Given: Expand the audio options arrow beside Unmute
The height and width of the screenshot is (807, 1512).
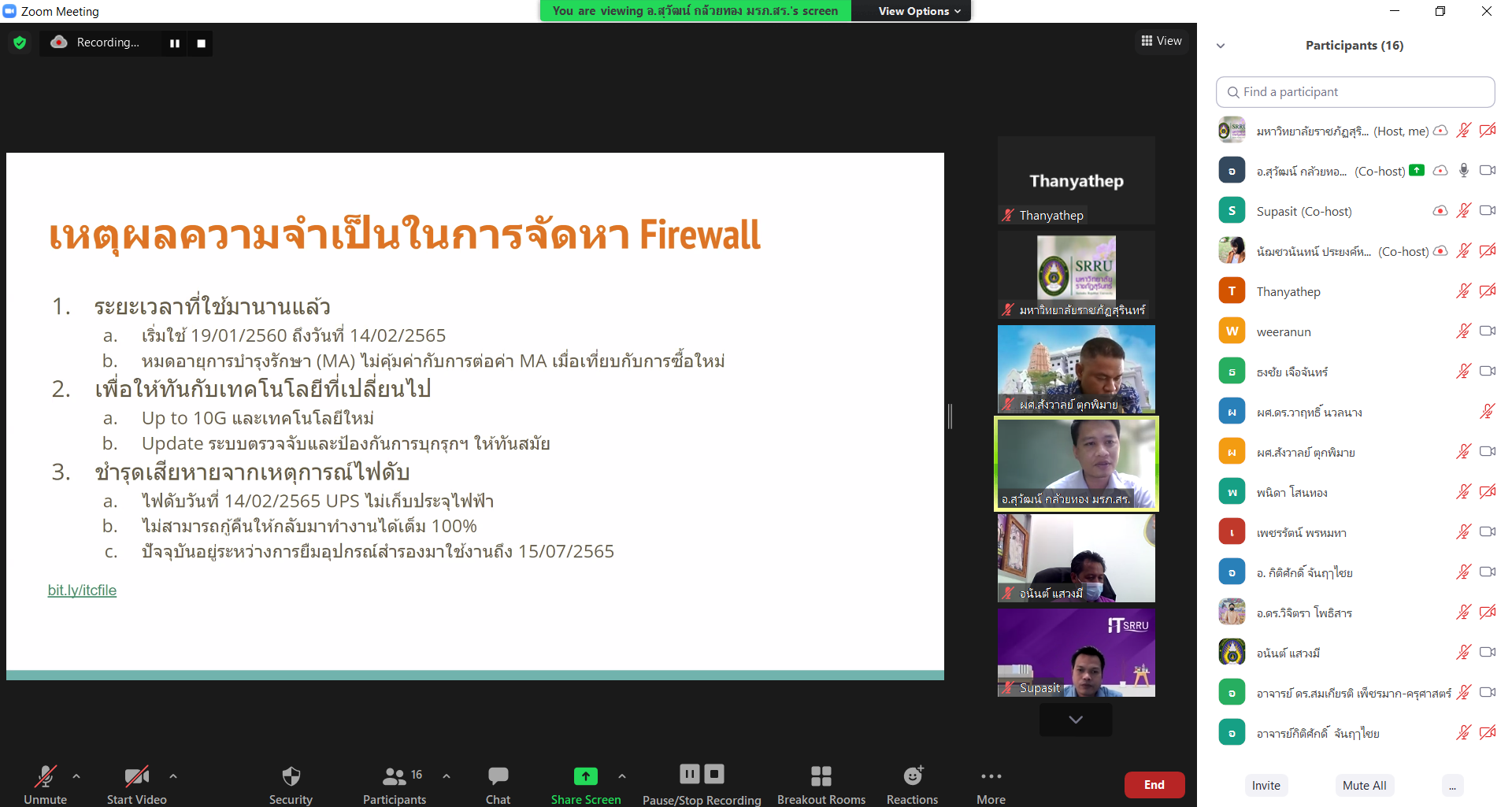Looking at the screenshot, I should tap(76, 776).
